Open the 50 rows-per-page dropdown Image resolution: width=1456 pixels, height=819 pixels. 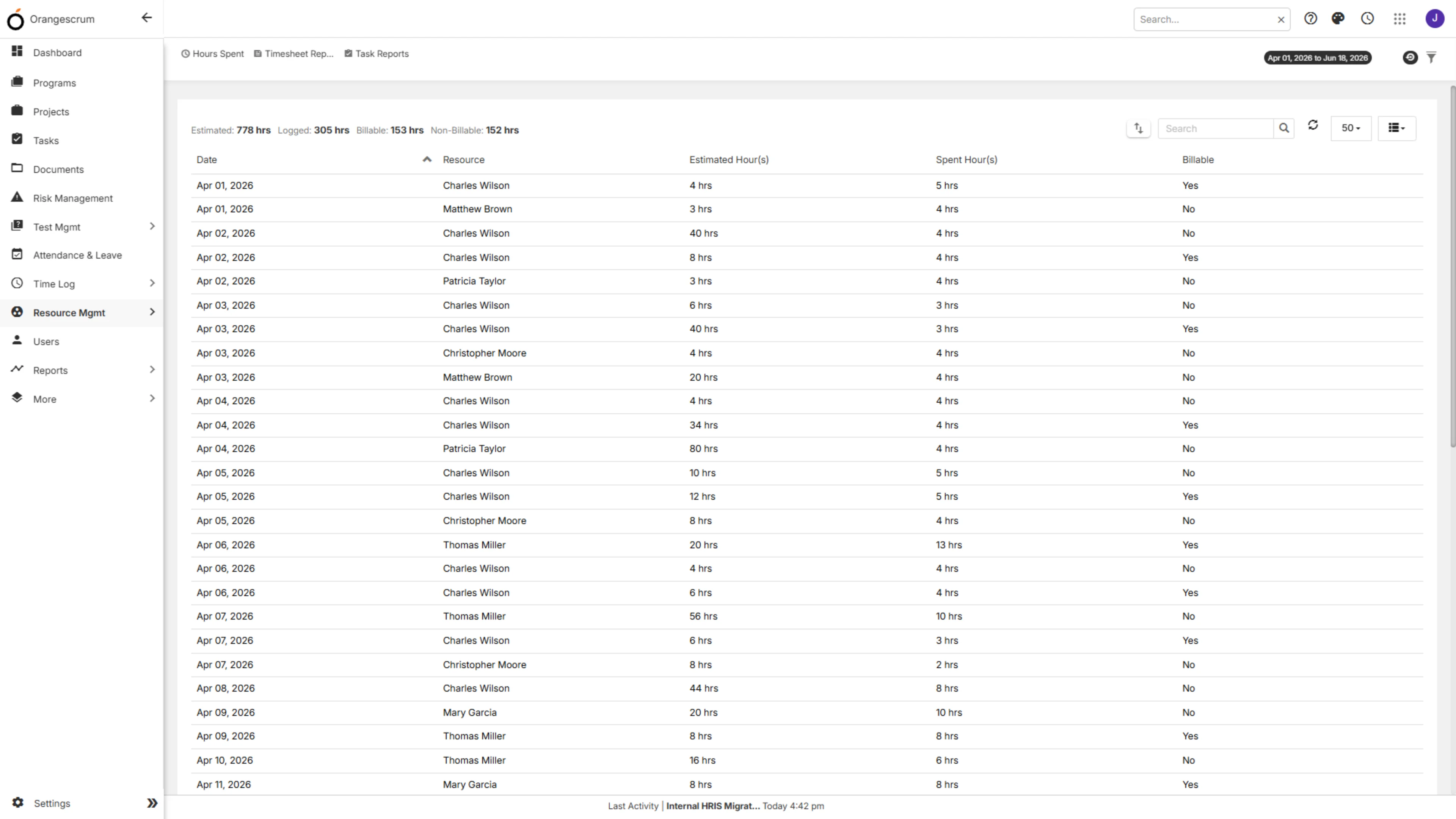pos(1351,128)
